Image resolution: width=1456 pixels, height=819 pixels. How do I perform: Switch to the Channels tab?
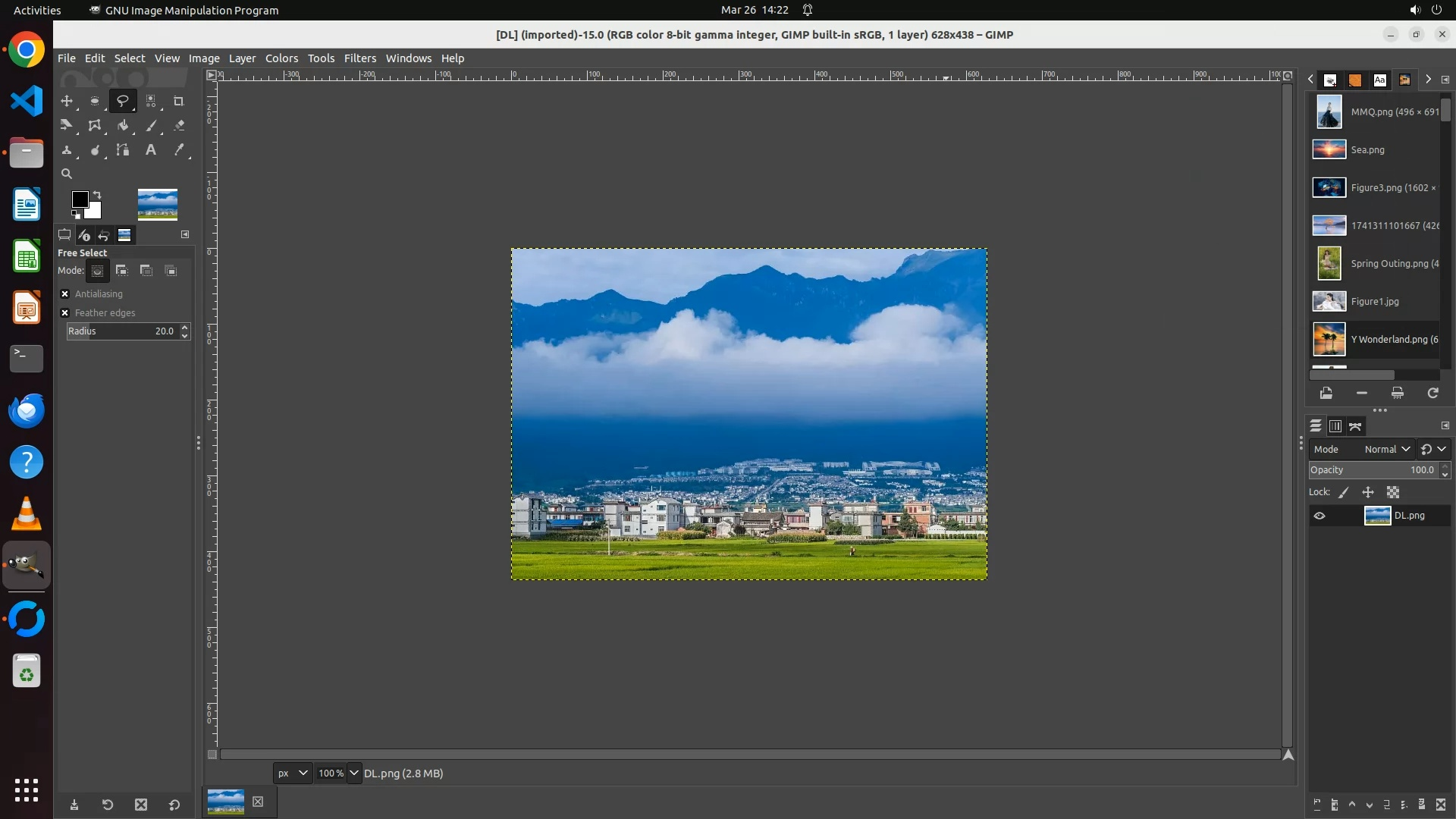pyautogui.click(x=1335, y=426)
